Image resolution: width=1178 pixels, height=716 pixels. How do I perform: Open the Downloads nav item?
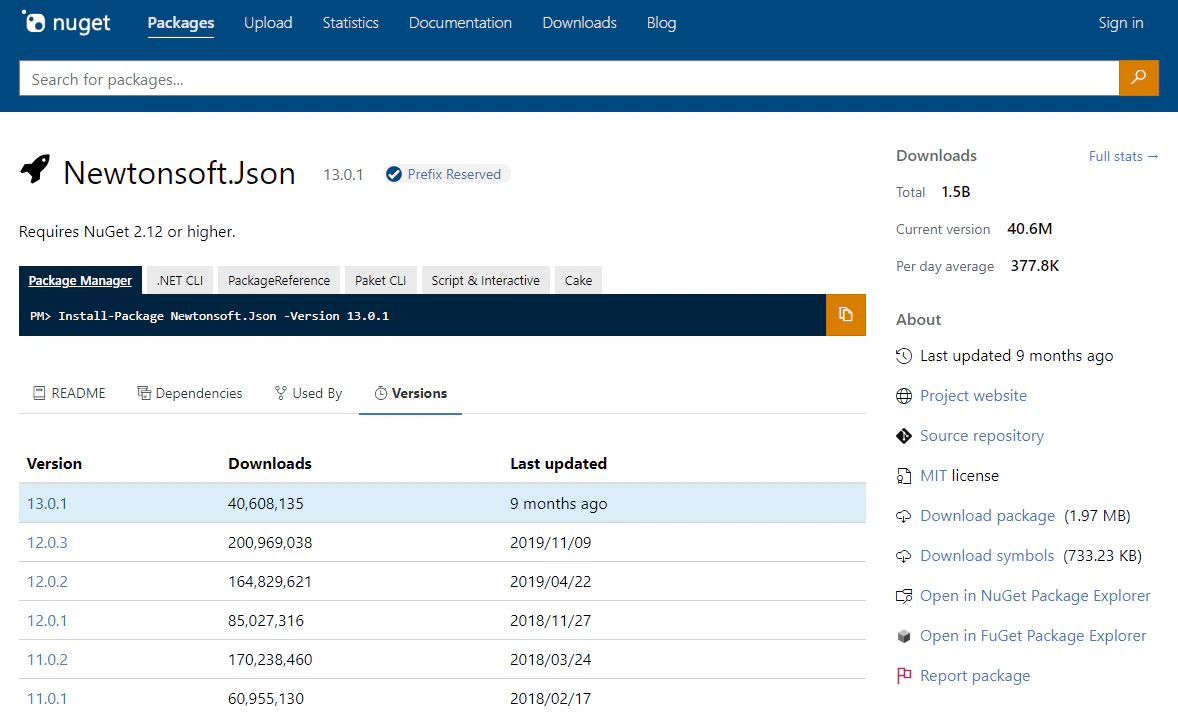pos(579,23)
